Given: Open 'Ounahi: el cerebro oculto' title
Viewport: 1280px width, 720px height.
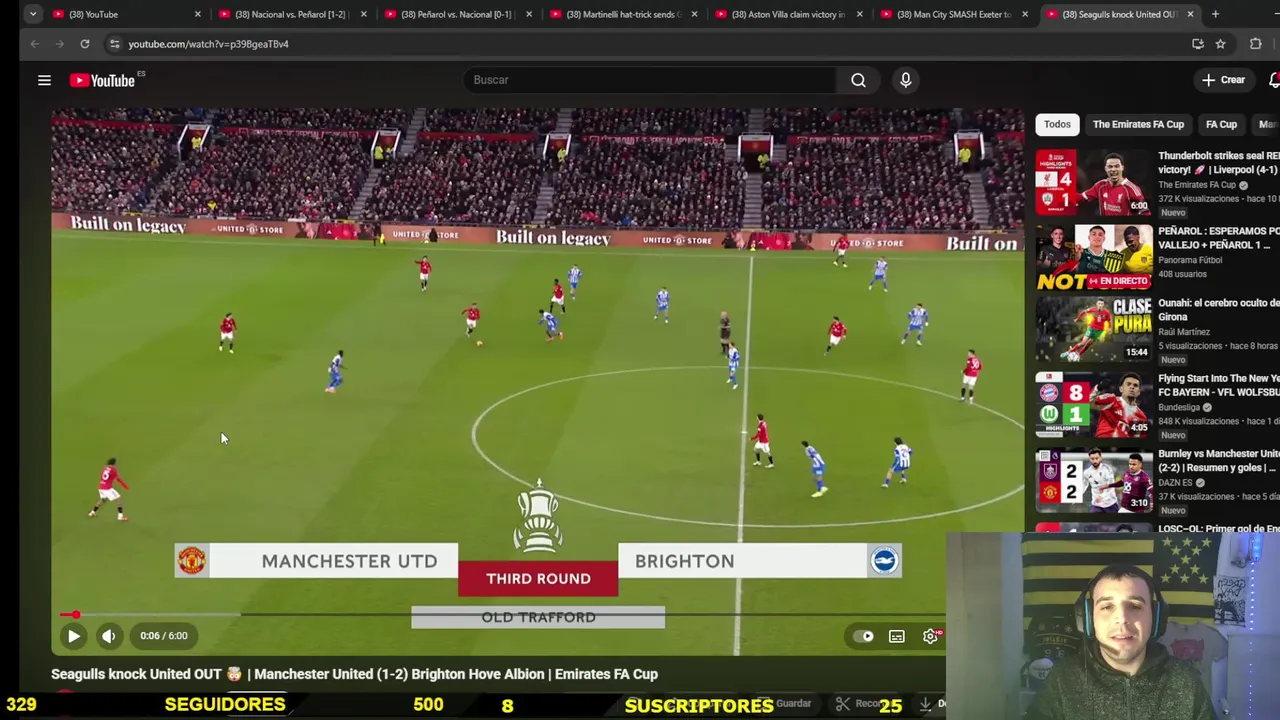Looking at the screenshot, I should click(1218, 309).
